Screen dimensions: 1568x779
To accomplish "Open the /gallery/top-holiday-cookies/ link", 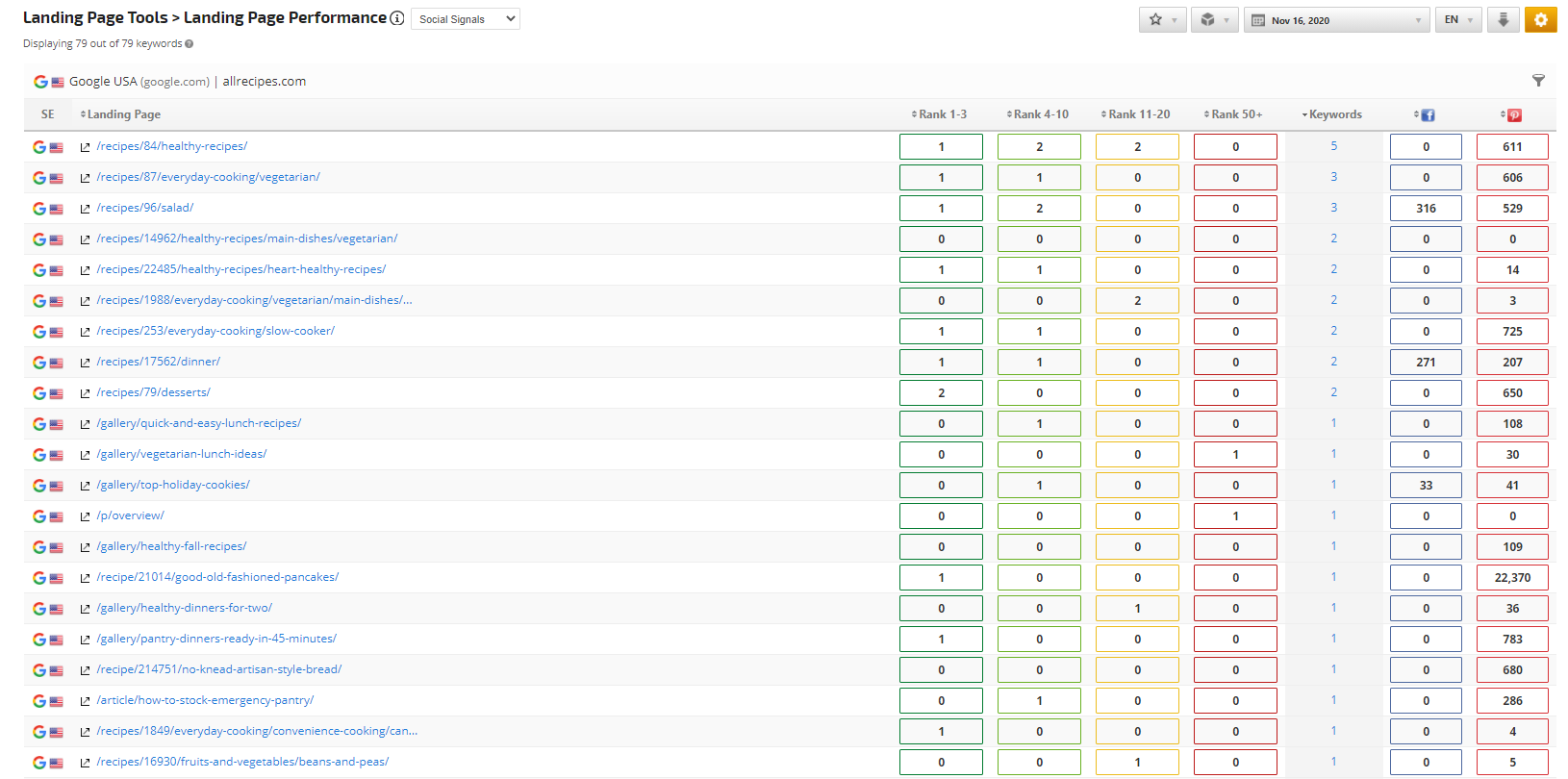I will pyautogui.click(x=172, y=485).
